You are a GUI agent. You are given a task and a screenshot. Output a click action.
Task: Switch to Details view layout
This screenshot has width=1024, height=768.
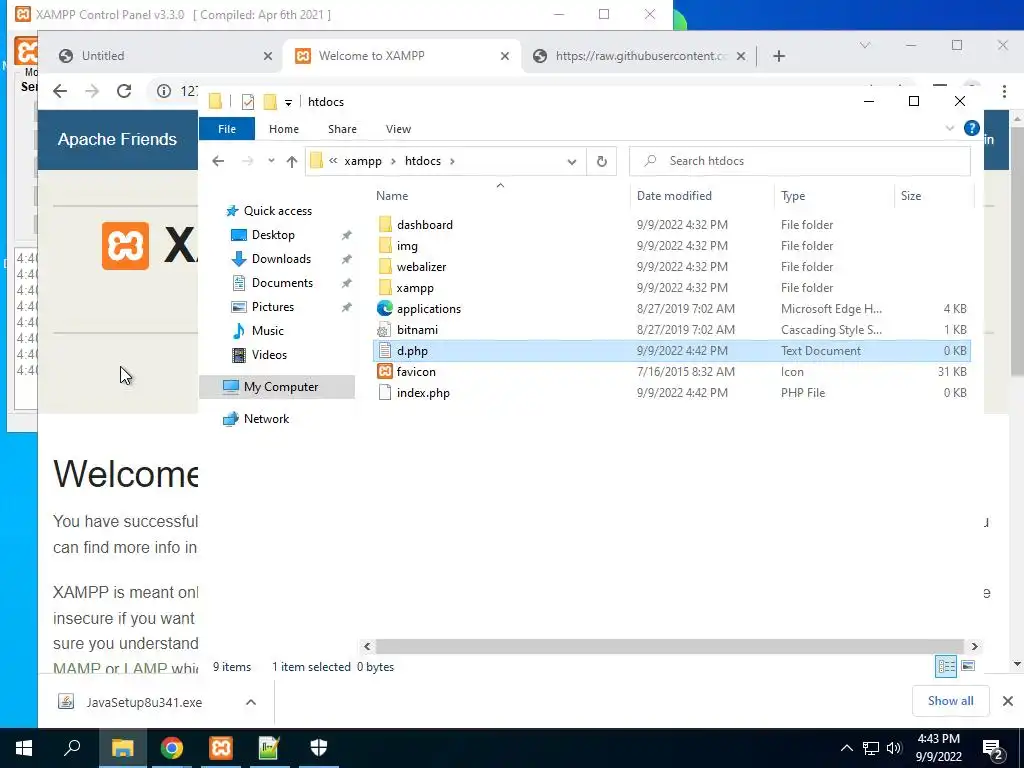coord(946,666)
